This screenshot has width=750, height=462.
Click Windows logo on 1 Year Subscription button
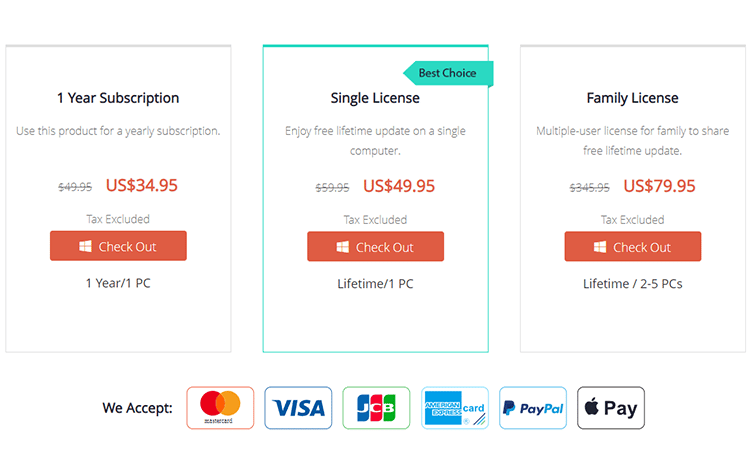[x=85, y=247]
